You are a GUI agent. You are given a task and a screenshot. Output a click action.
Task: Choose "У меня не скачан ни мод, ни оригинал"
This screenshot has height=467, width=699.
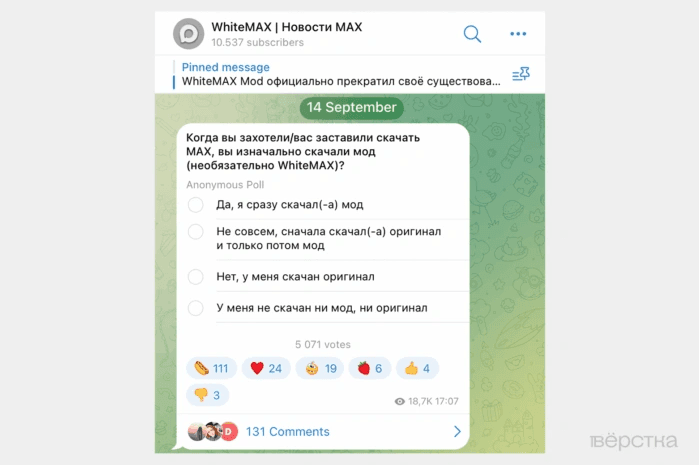pos(322,308)
